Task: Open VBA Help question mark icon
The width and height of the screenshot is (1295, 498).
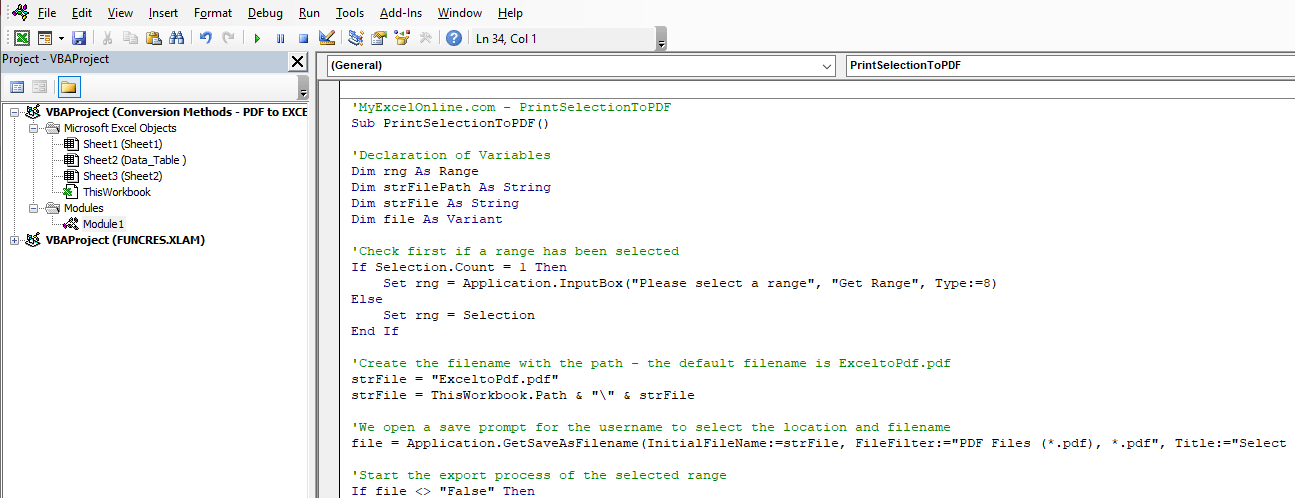Action: tap(454, 38)
